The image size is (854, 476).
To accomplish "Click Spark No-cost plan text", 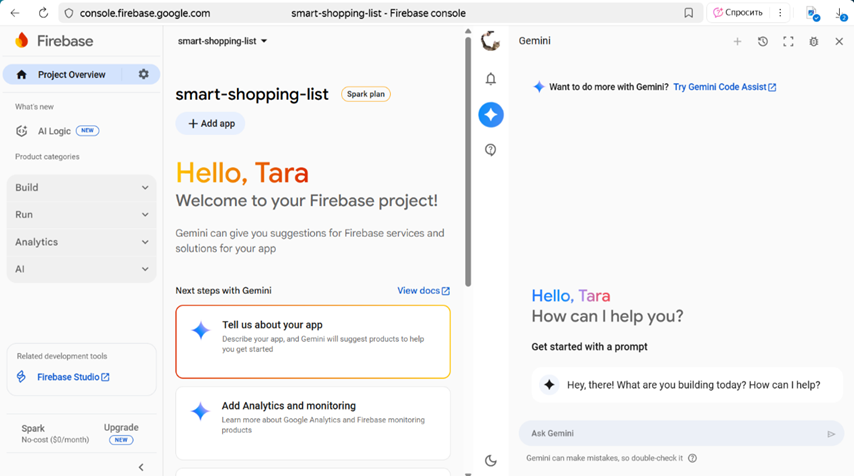I will pos(54,434).
